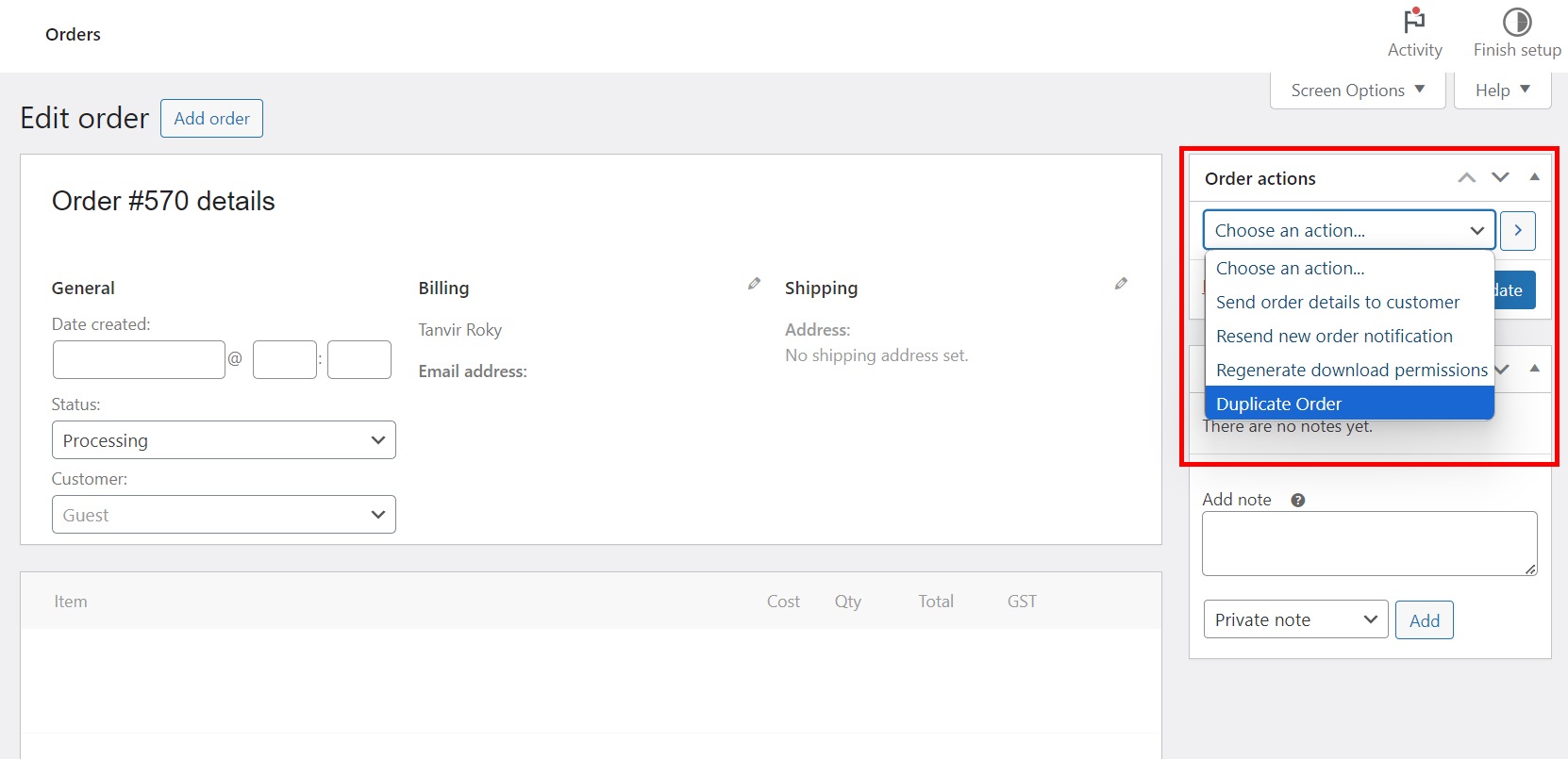Collapse the Order actions panel
Image resolution: width=1568 pixels, height=759 pixels.
(1535, 177)
